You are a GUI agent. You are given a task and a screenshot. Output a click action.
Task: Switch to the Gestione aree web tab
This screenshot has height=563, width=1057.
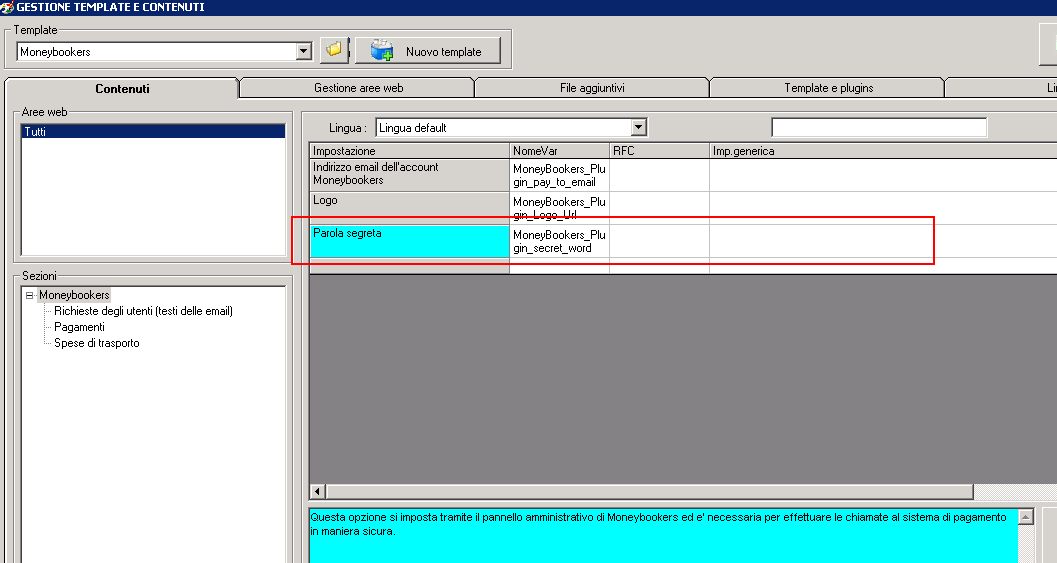(x=358, y=88)
